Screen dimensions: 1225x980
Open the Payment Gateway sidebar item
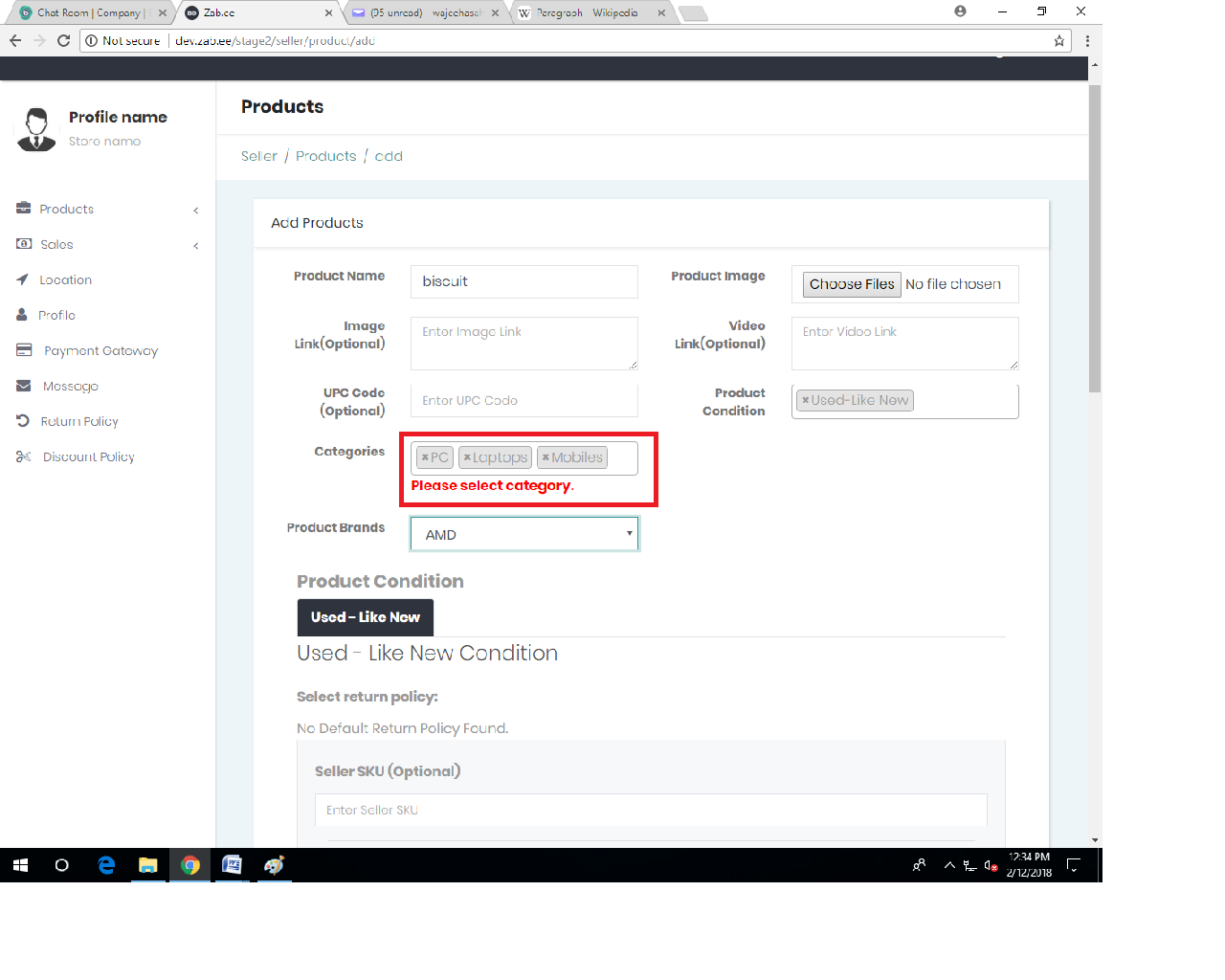pyautogui.click(x=100, y=350)
